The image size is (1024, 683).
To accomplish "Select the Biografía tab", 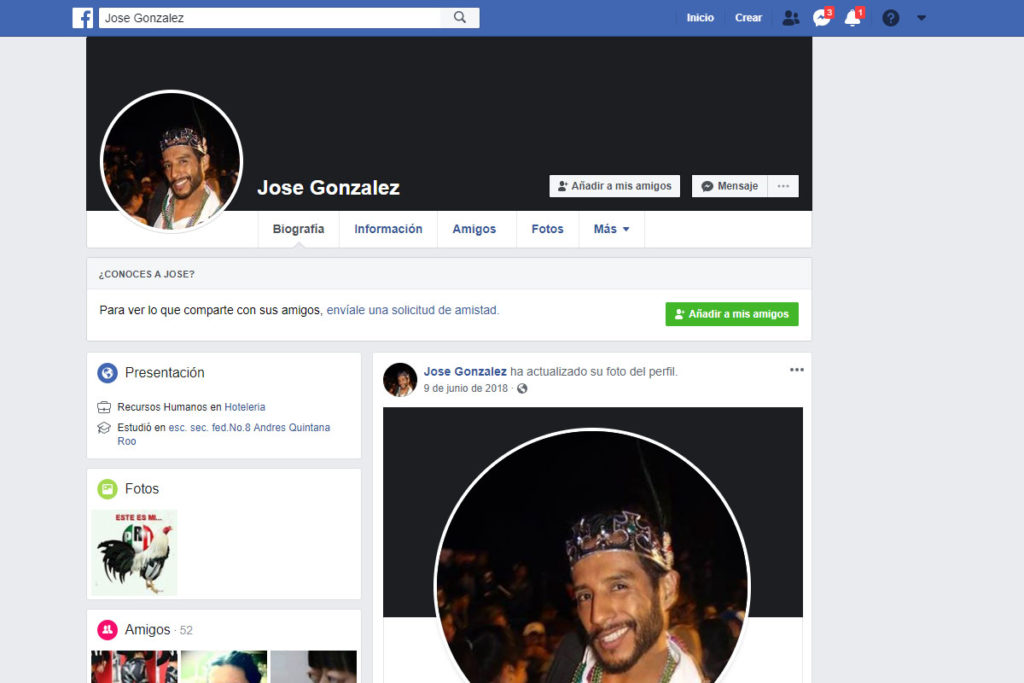I will point(298,229).
